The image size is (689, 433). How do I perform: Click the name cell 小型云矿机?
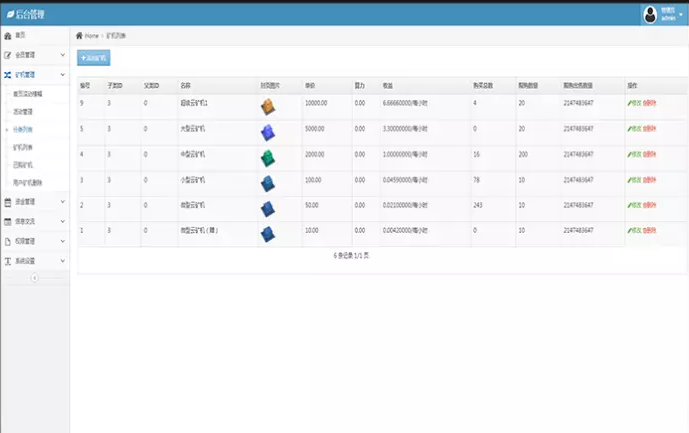pyautogui.click(x=192, y=180)
